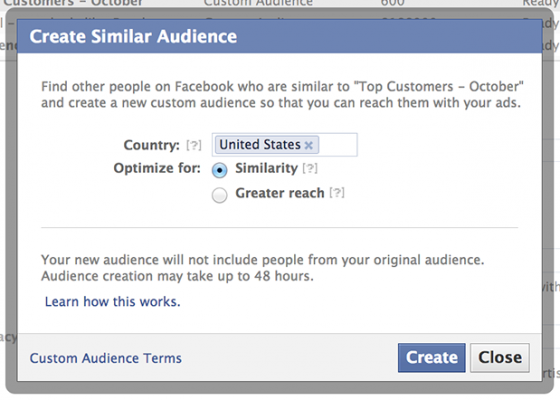Select the Greater reach radio button
This screenshot has height=400, width=560.
[219, 195]
